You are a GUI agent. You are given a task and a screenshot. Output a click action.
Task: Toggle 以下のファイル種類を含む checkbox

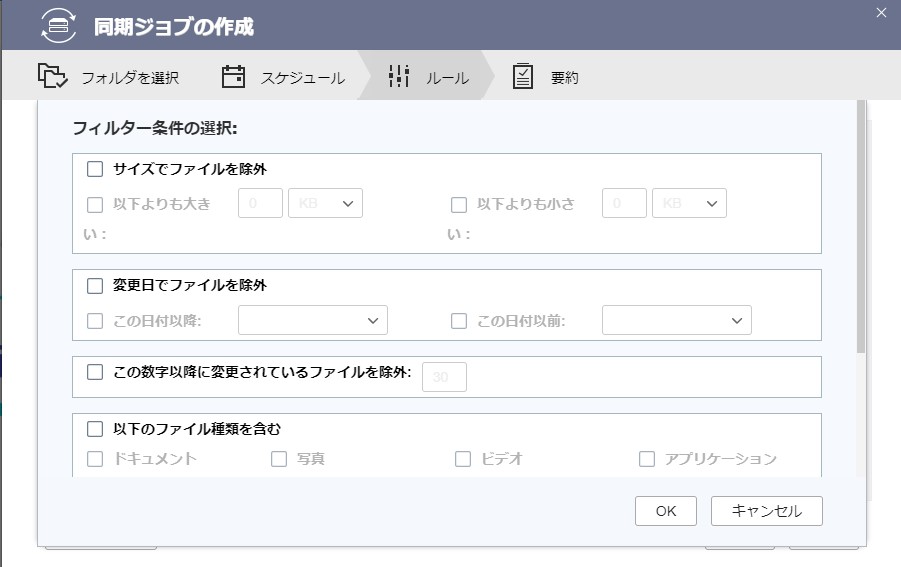click(x=95, y=429)
